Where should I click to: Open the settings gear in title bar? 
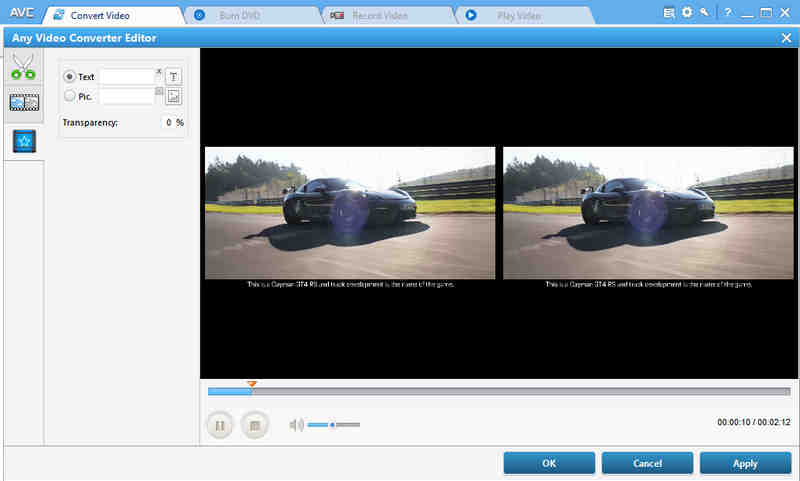(x=687, y=12)
